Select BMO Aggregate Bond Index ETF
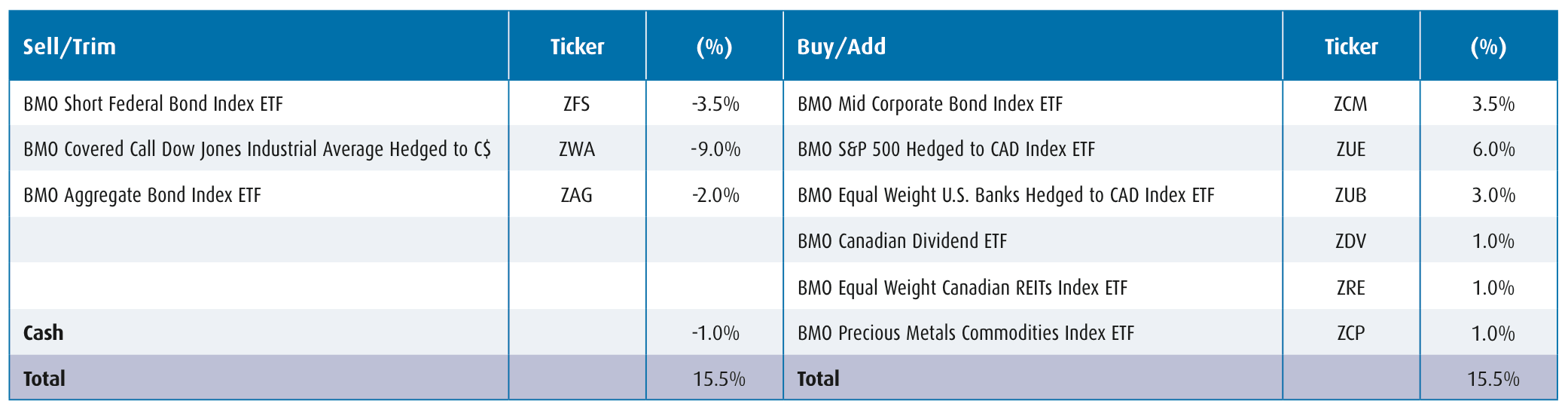This screenshot has width=1568, height=410. (x=142, y=195)
